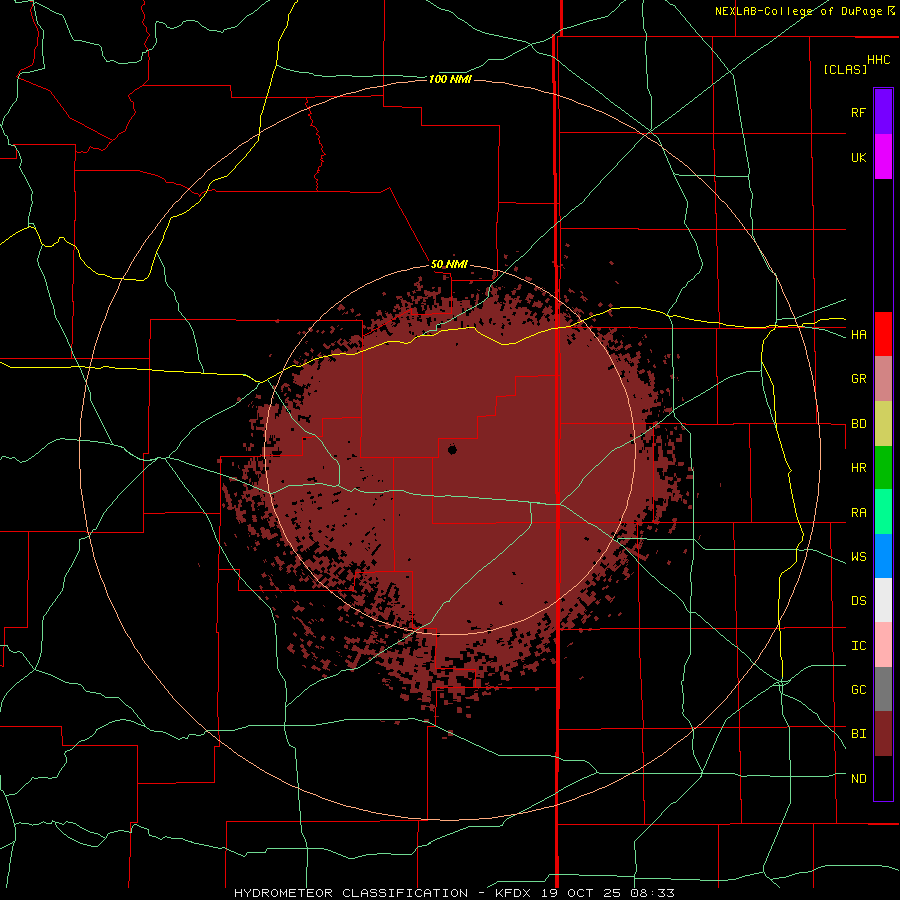Click the brown BI legend swatch

[x=883, y=734]
